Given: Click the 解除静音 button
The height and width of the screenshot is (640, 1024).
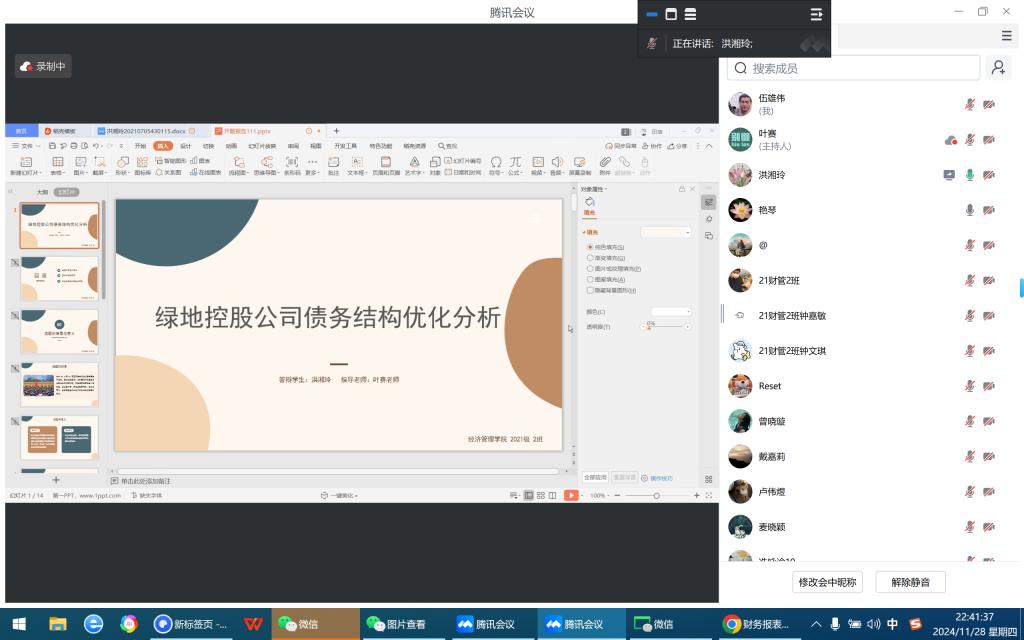Looking at the screenshot, I should click(910, 582).
